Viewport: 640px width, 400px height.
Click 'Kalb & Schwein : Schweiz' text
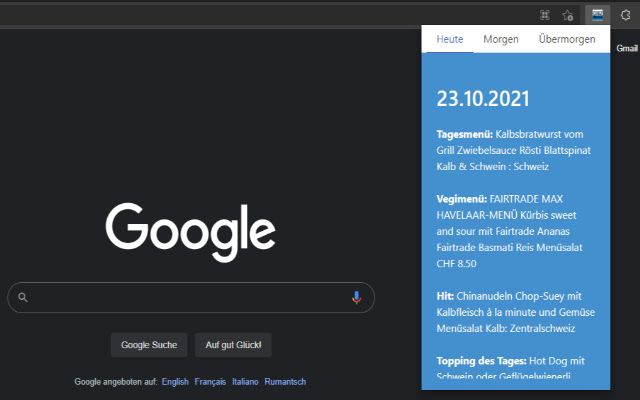(493, 167)
